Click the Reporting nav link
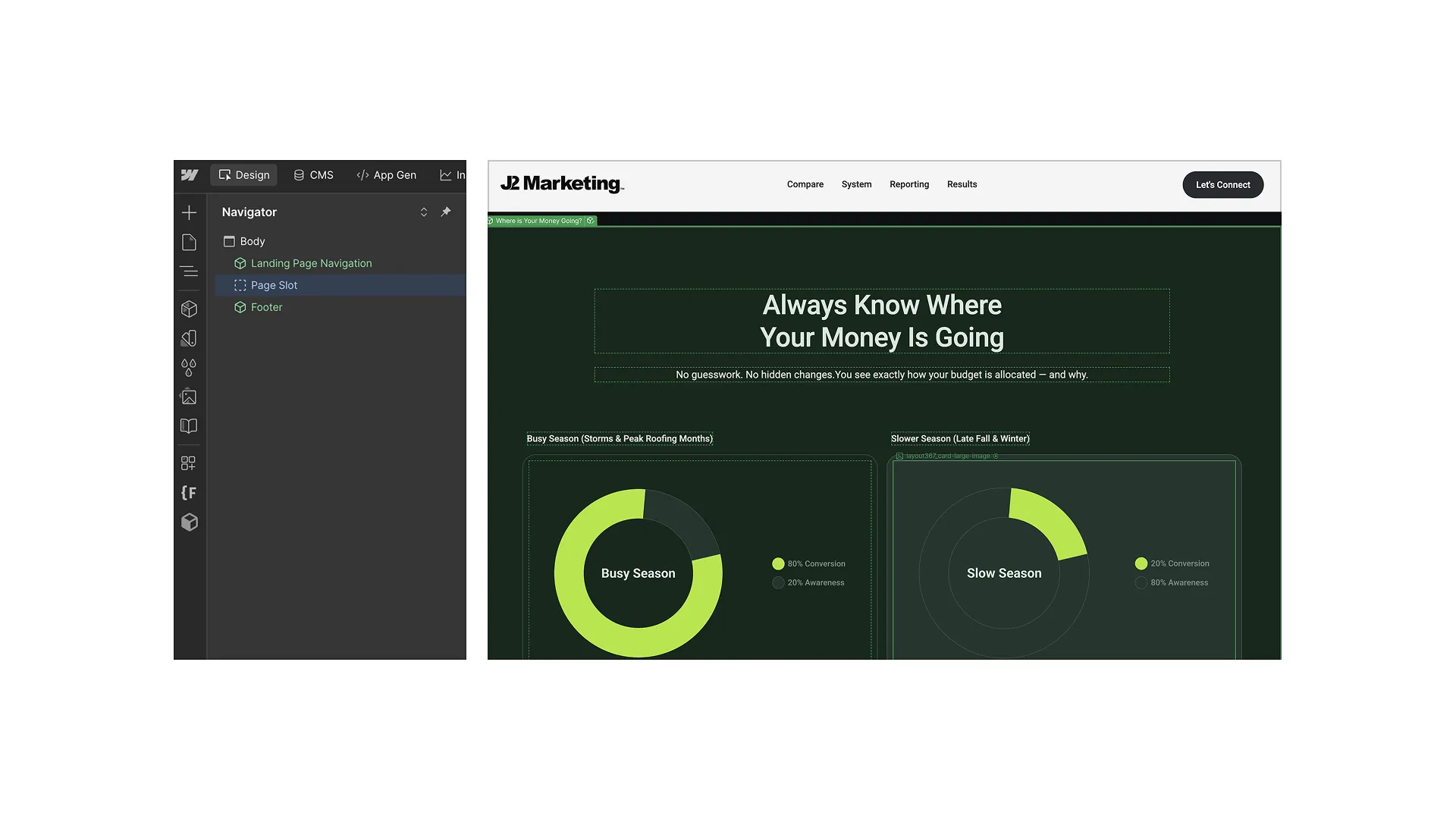 point(908,184)
